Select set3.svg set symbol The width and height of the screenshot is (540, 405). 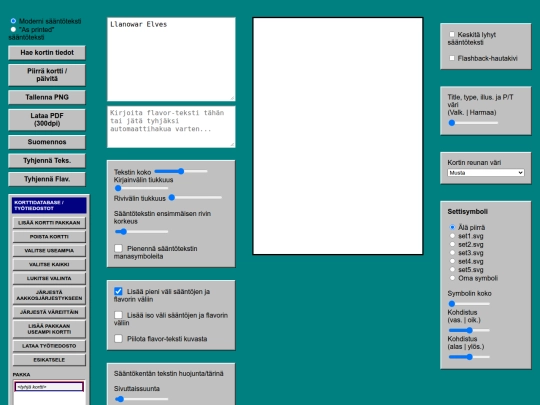tap(452, 253)
